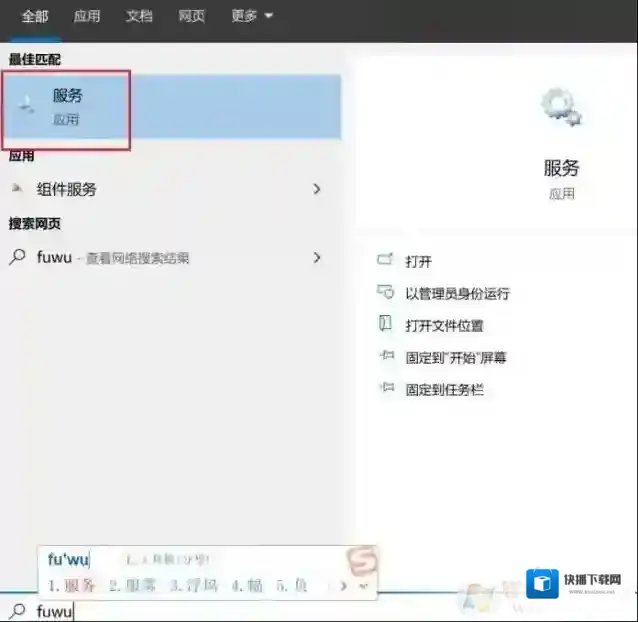Open the 服务 app best match result
Screen dimensions: 638x622
[x=68, y=107]
